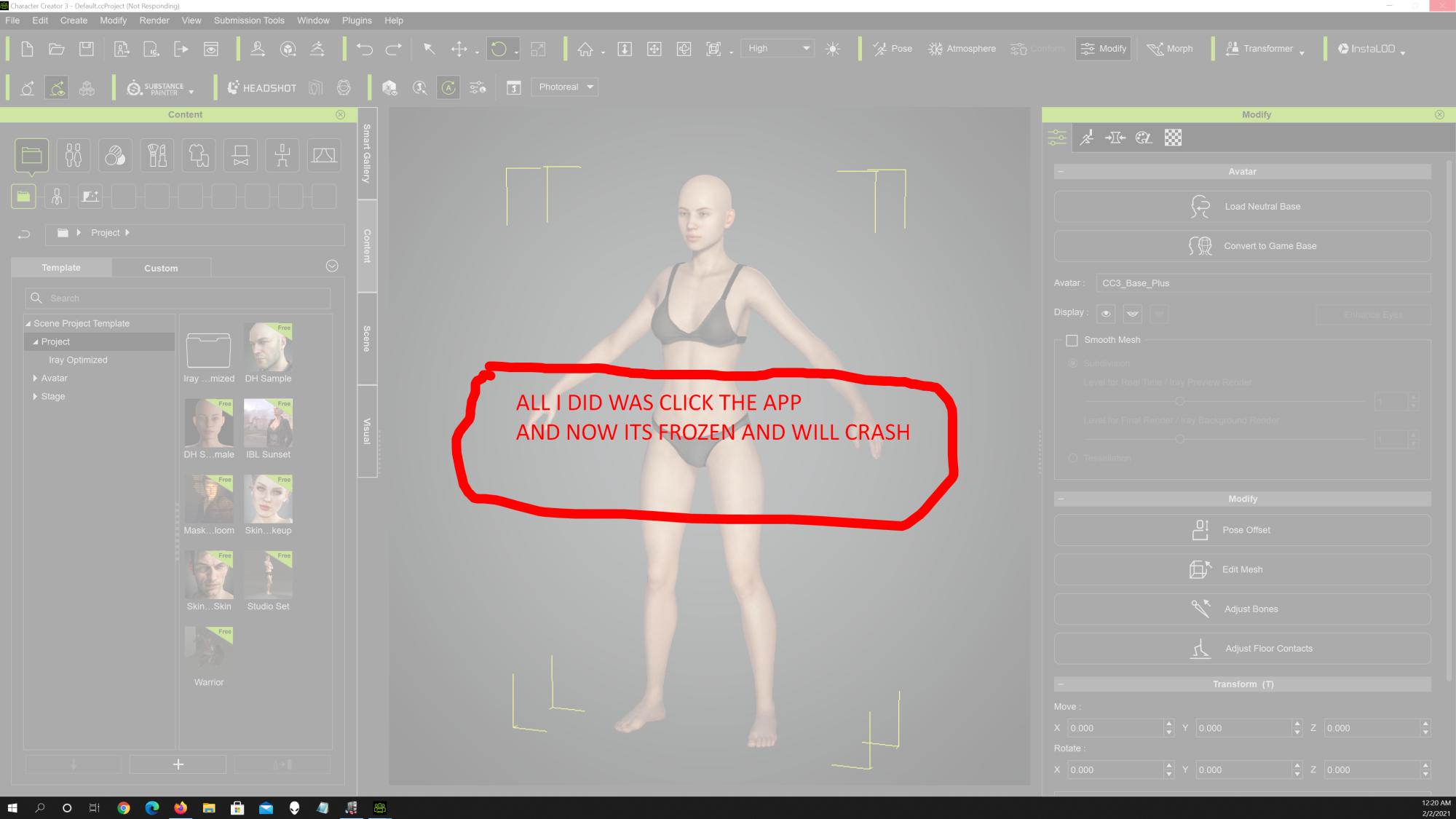
Task: Open the render quality High dropdown
Action: (777, 49)
